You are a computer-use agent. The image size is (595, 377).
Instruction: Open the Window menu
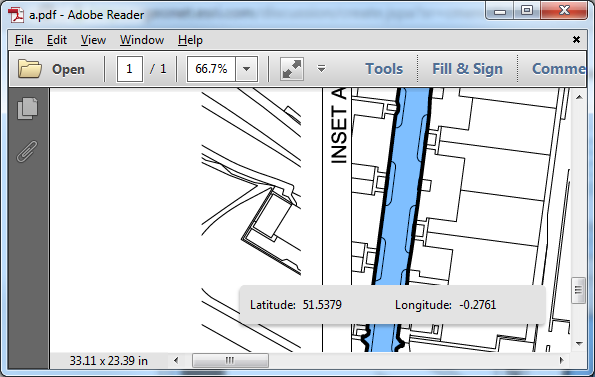[142, 40]
